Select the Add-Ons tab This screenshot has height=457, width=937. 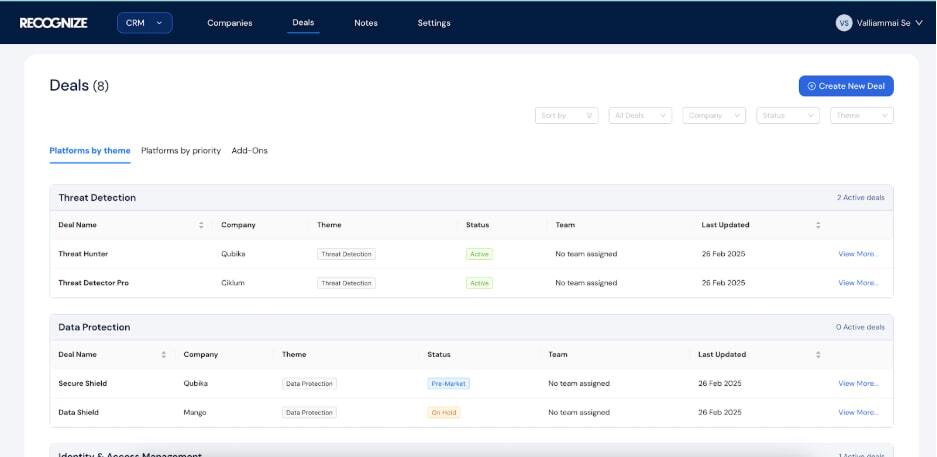coord(249,150)
